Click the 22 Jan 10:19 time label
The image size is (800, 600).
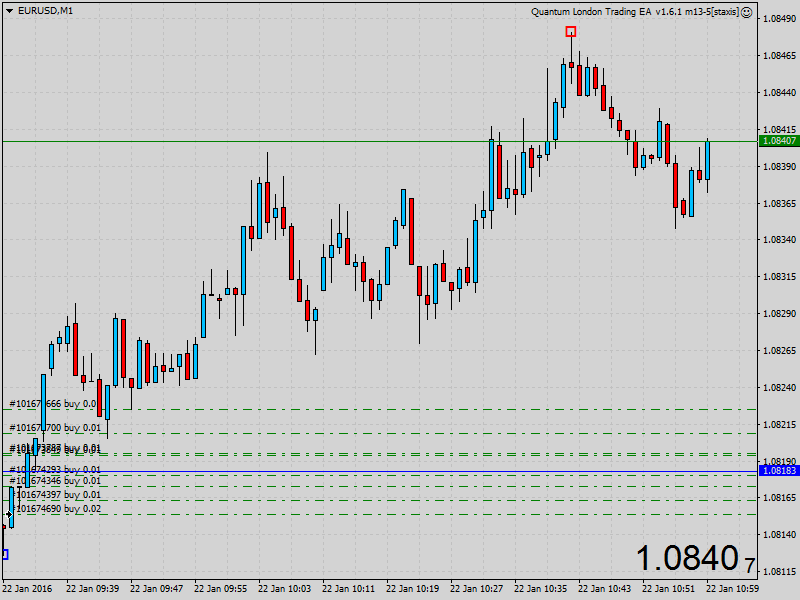point(413,589)
